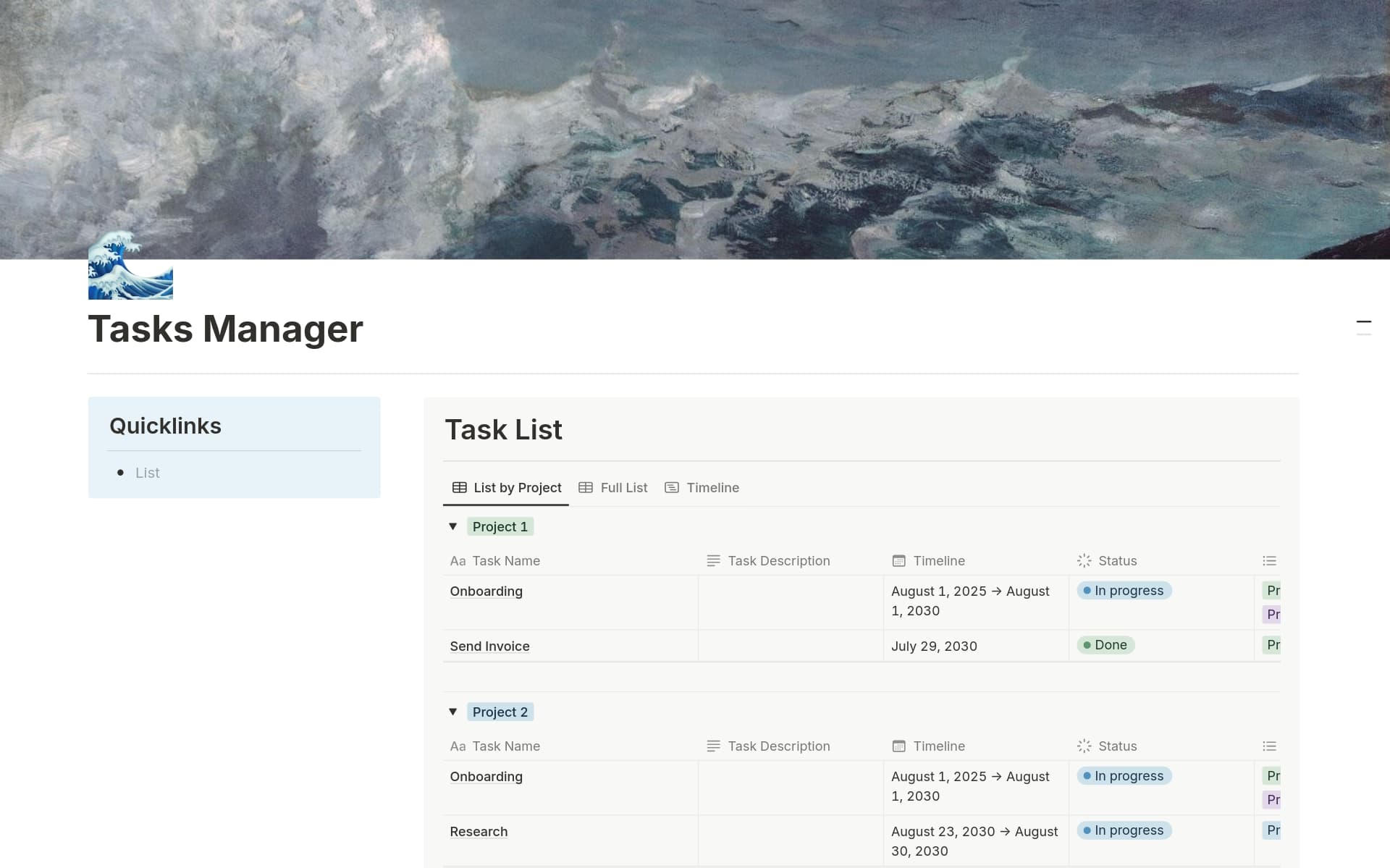
Task: Click the table icon beside List by Project tab
Action: [460, 487]
